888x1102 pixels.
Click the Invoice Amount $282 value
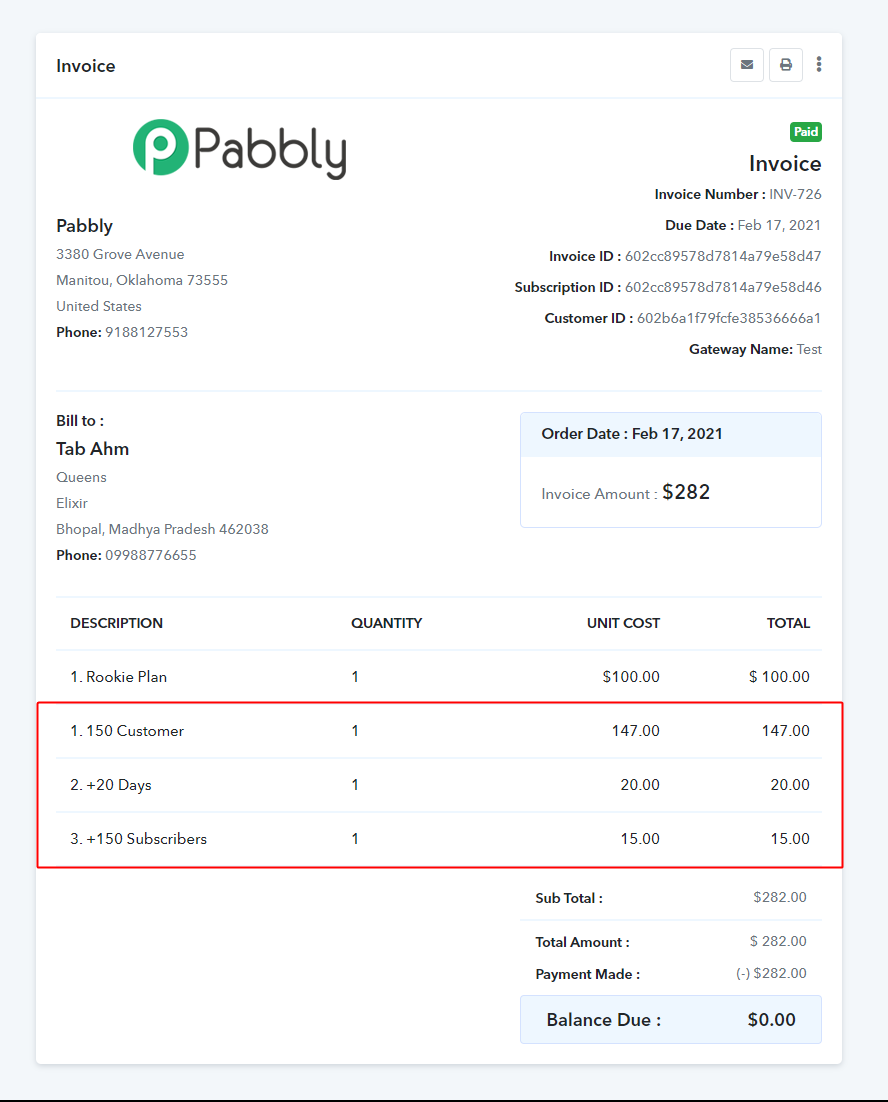pos(686,492)
